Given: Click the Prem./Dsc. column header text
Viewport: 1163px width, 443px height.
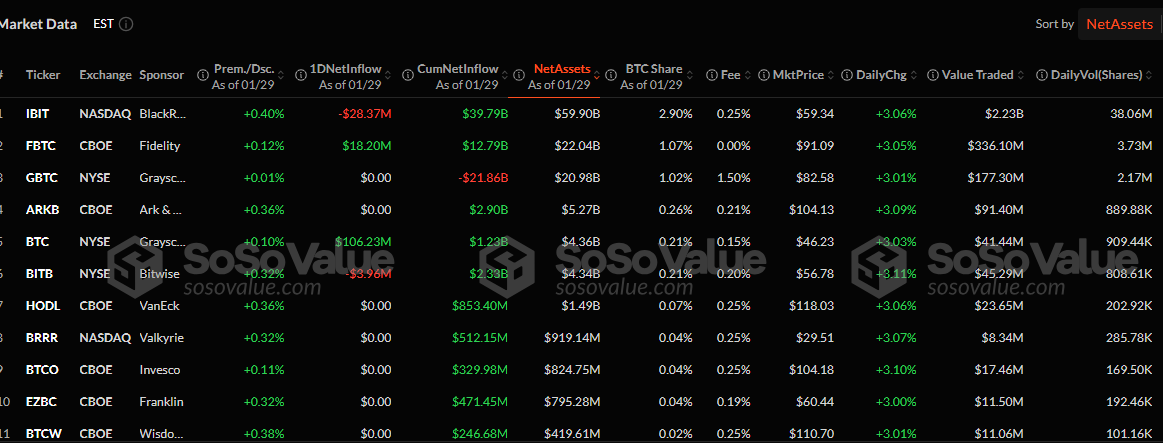Looking at the screenshot, I should 244,68.
